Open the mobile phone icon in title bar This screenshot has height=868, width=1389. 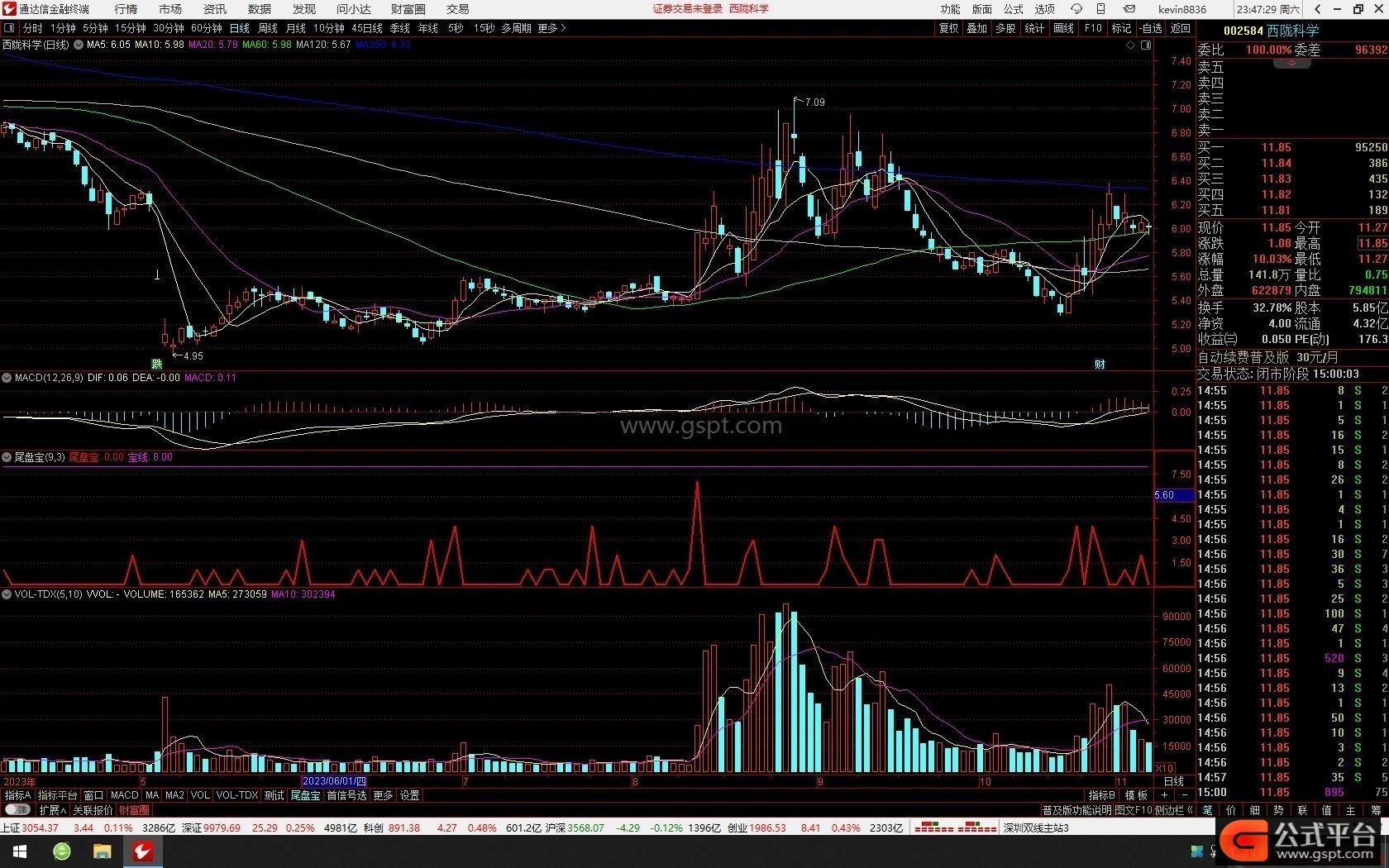(x=1100, y=9)
